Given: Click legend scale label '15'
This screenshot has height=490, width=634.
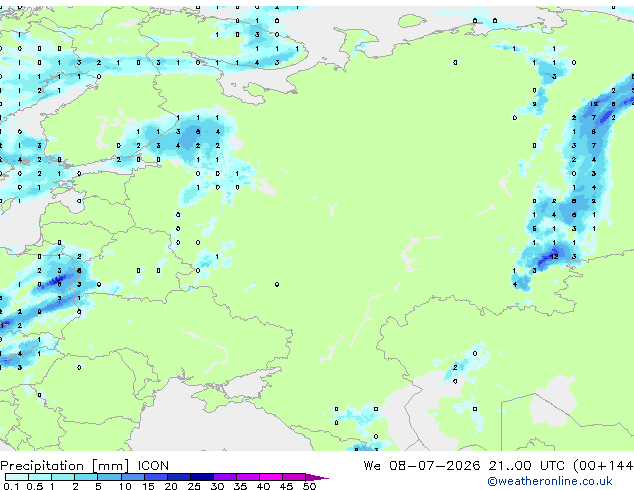Looking at the screenshot, I should pos(148,486).
